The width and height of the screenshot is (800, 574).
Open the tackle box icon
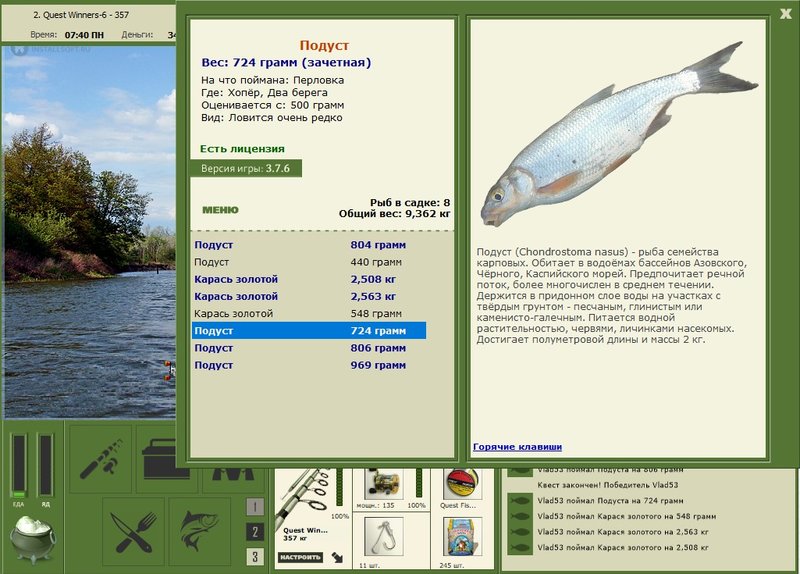(x=167, y=459)
